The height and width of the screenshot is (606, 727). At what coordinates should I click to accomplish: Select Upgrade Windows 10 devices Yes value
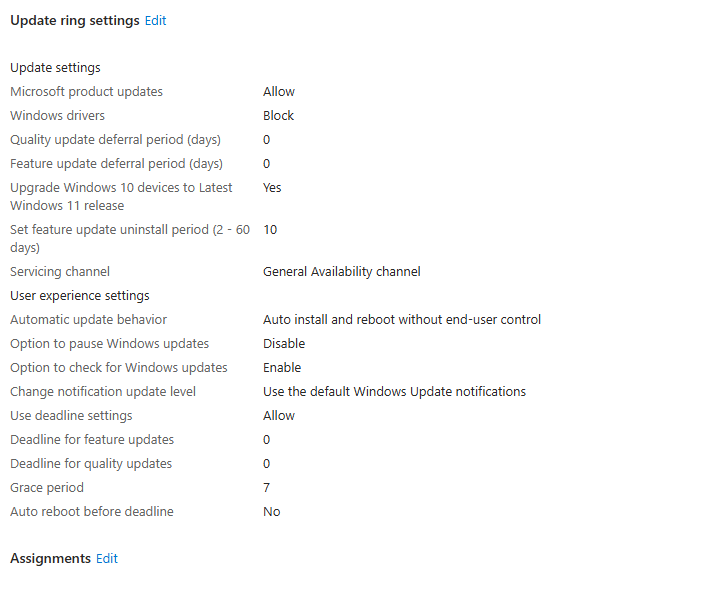click(x=272, y=188)
